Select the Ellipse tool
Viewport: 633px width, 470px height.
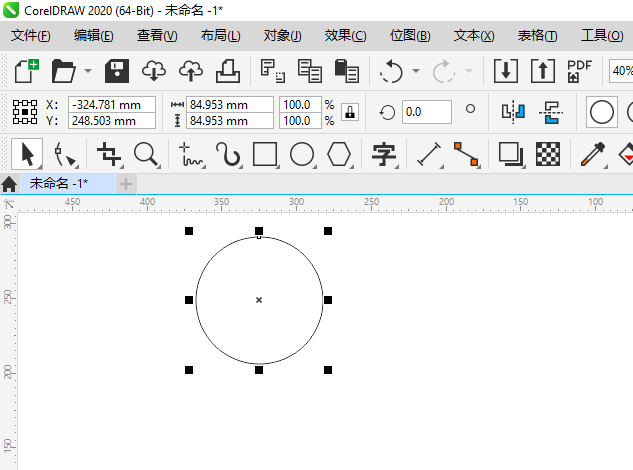pos(302,154)
